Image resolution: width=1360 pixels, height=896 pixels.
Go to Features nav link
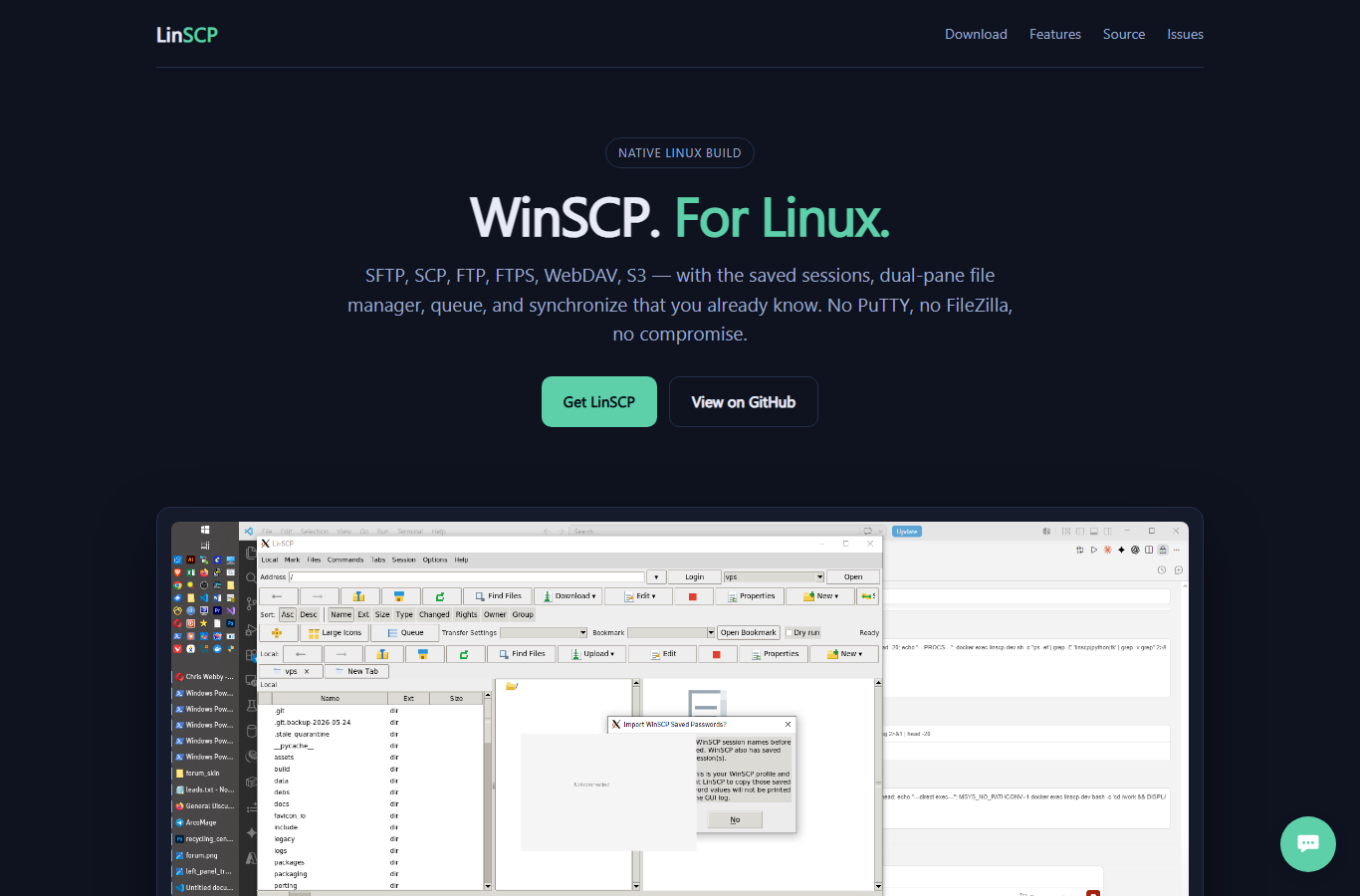(x=1055, y=34)
